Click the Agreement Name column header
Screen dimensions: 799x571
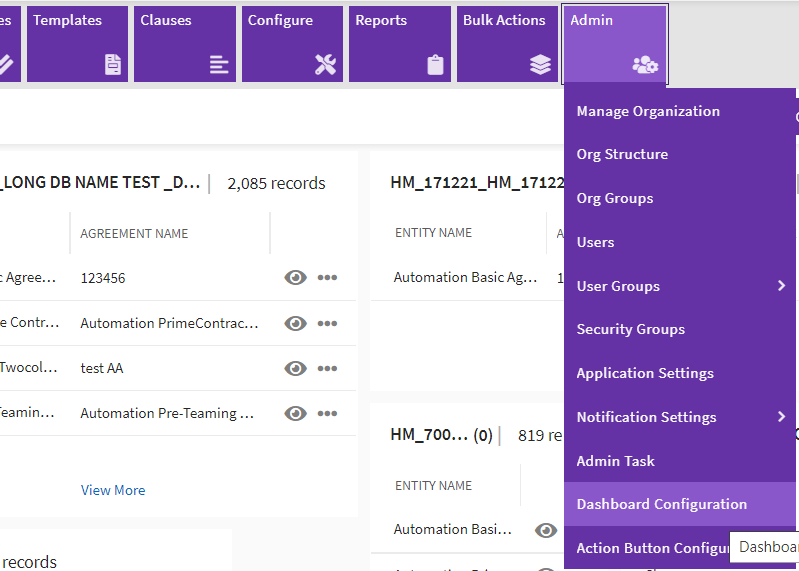[x=134, y=234]
